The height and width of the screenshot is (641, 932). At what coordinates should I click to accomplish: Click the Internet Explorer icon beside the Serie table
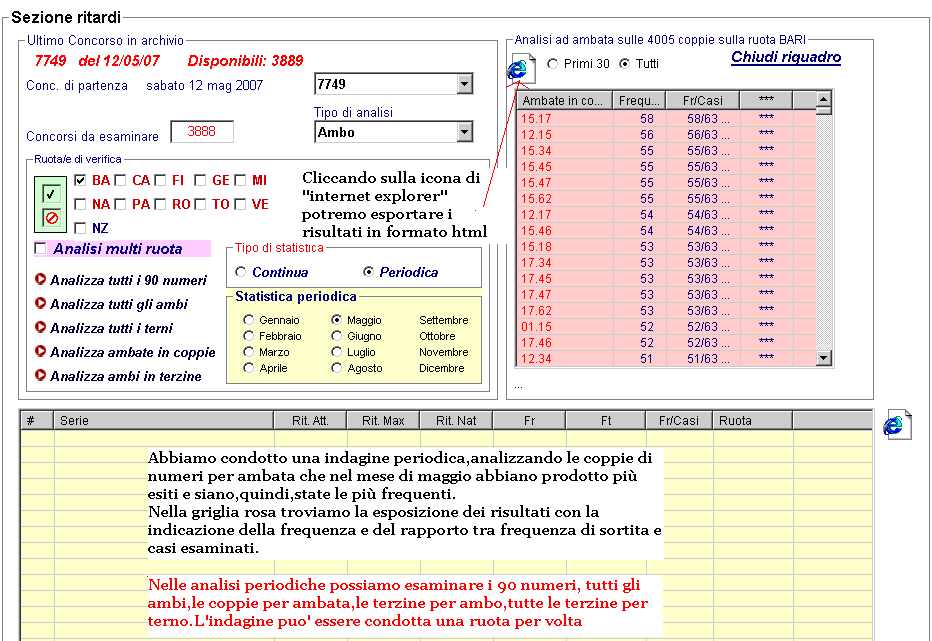897,425
